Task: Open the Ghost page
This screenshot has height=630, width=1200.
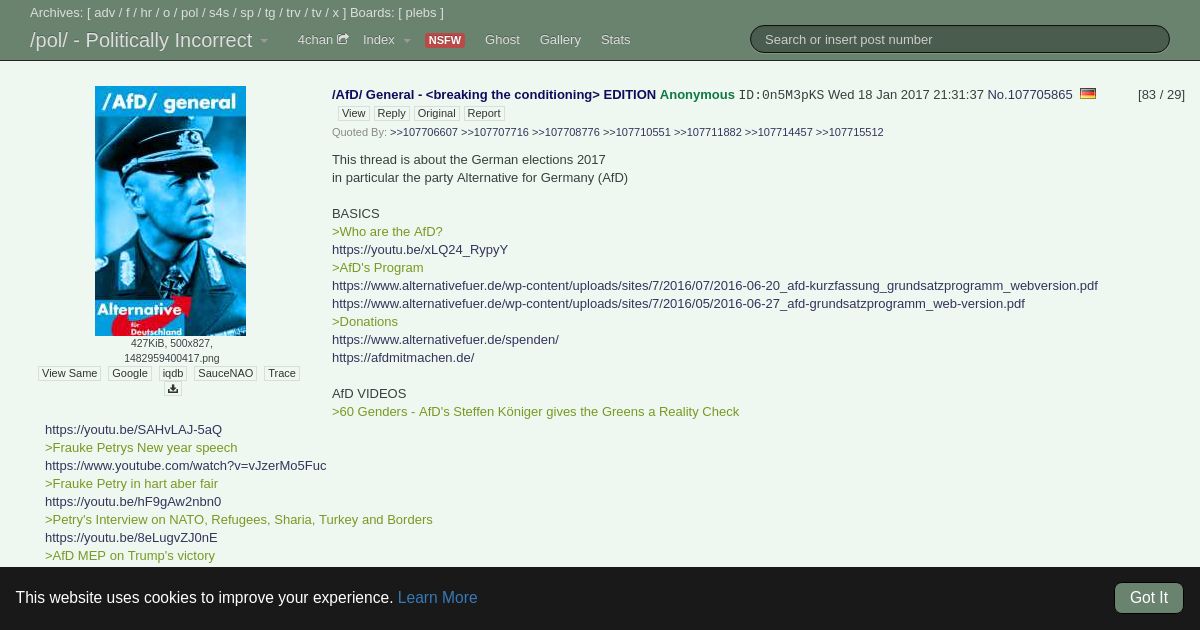Action: point(502,40)
